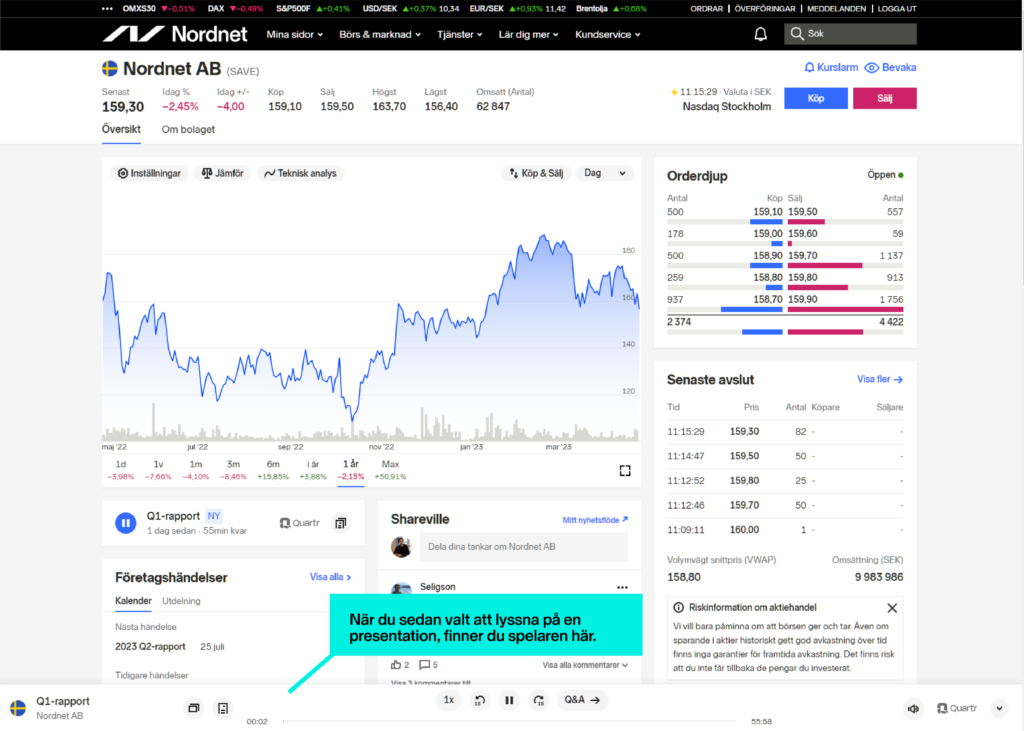
Task: Seek on the player progress bar
Action: point(509,721)
